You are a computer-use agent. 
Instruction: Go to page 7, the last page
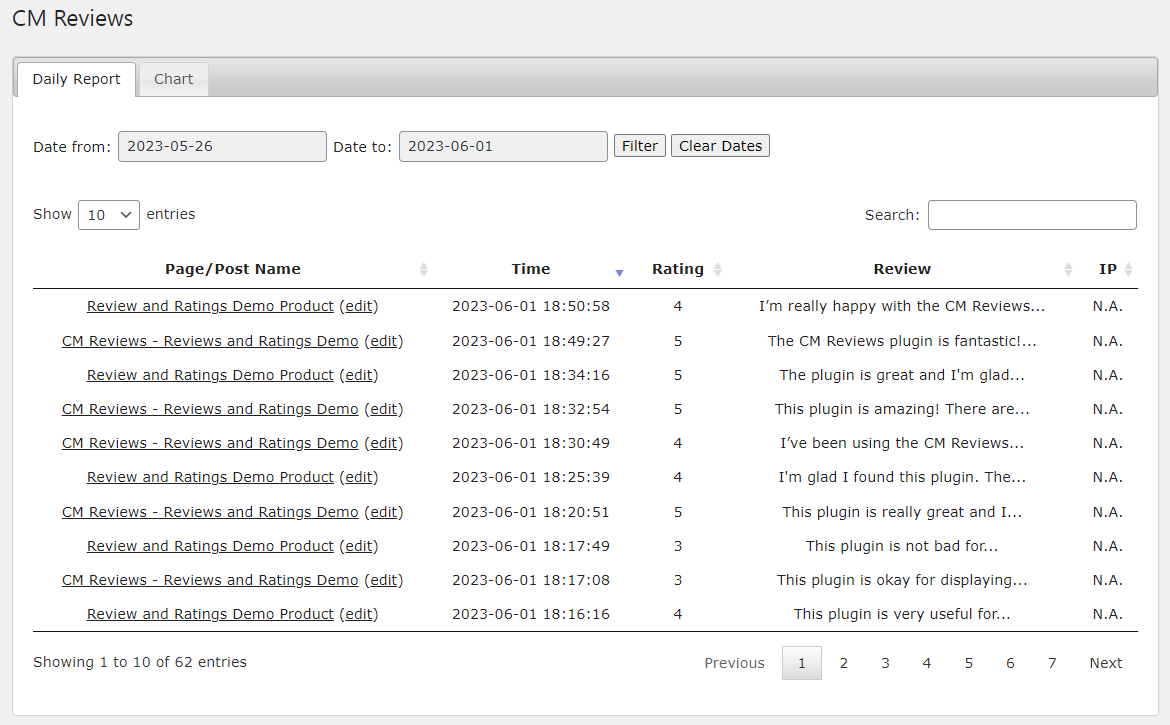[x=1052, y=663]
